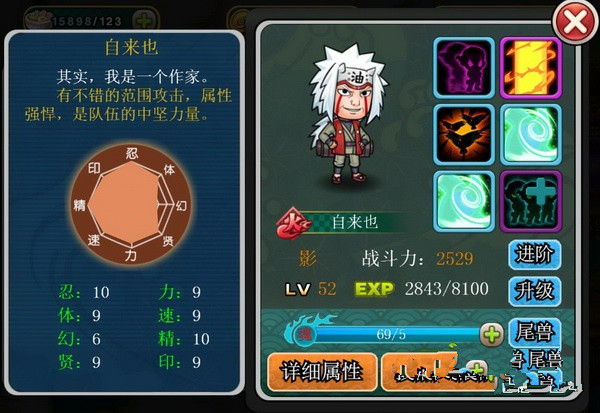Tap the blue soul flame icon

pos(304,331)
